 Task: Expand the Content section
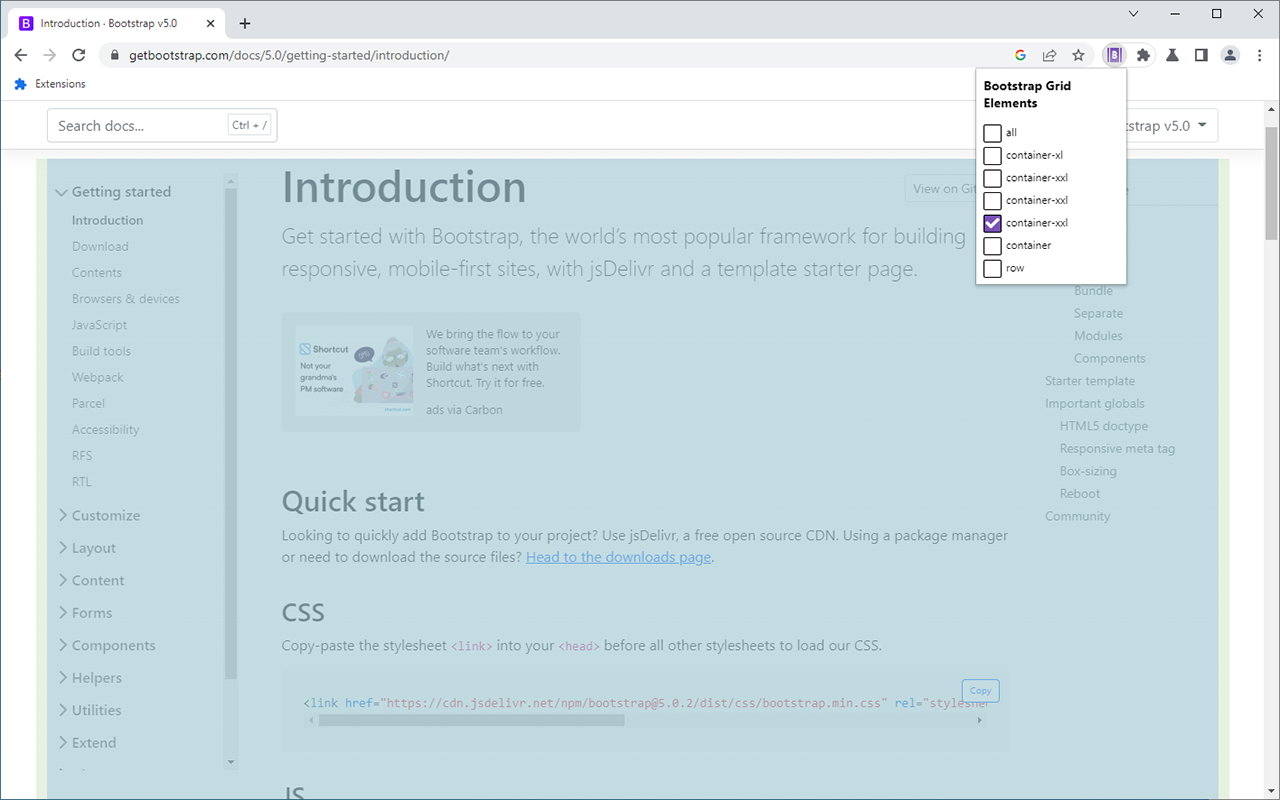90,581
